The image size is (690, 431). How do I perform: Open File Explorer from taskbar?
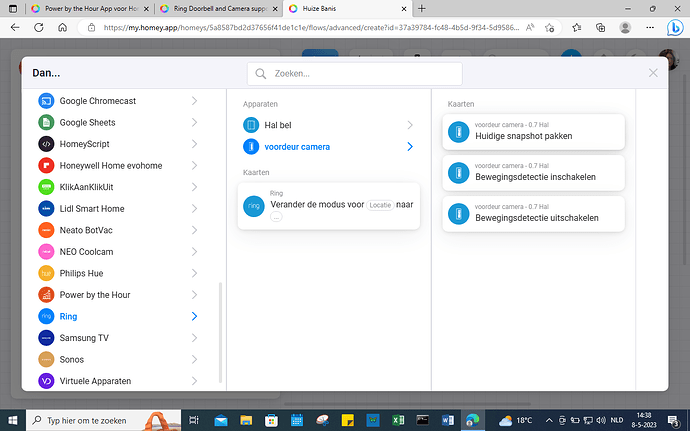(x=246, y=420)
